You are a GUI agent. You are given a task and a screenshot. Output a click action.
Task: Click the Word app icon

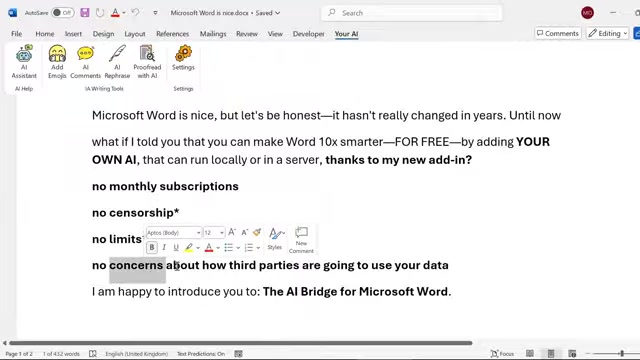click(13, 13)
